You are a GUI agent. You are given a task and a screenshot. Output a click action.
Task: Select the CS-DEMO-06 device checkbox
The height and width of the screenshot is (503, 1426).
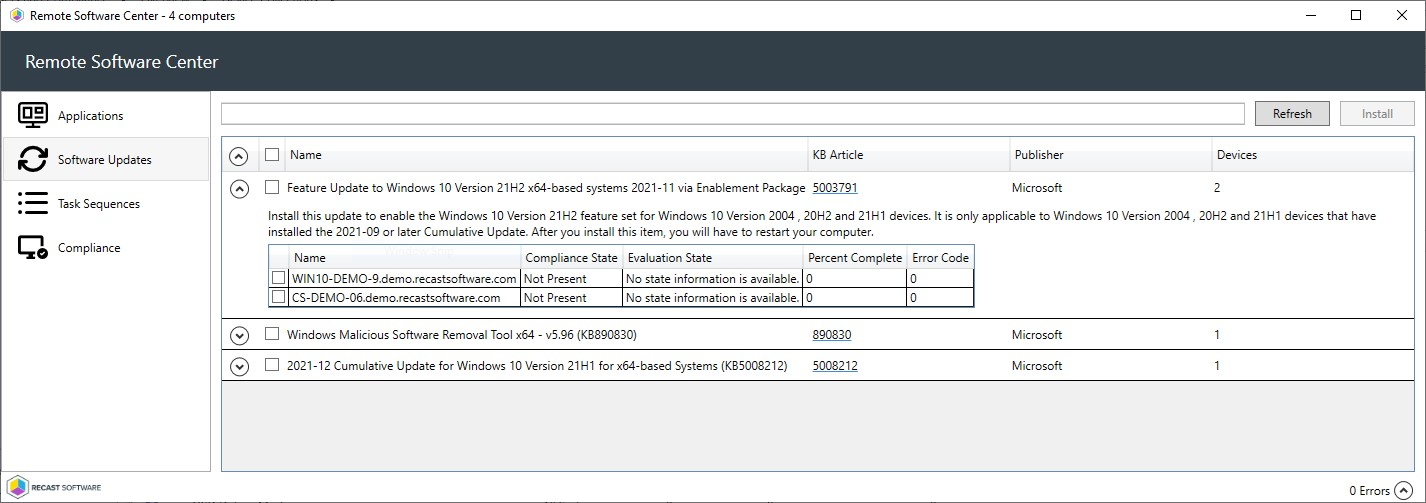point(279,297)
